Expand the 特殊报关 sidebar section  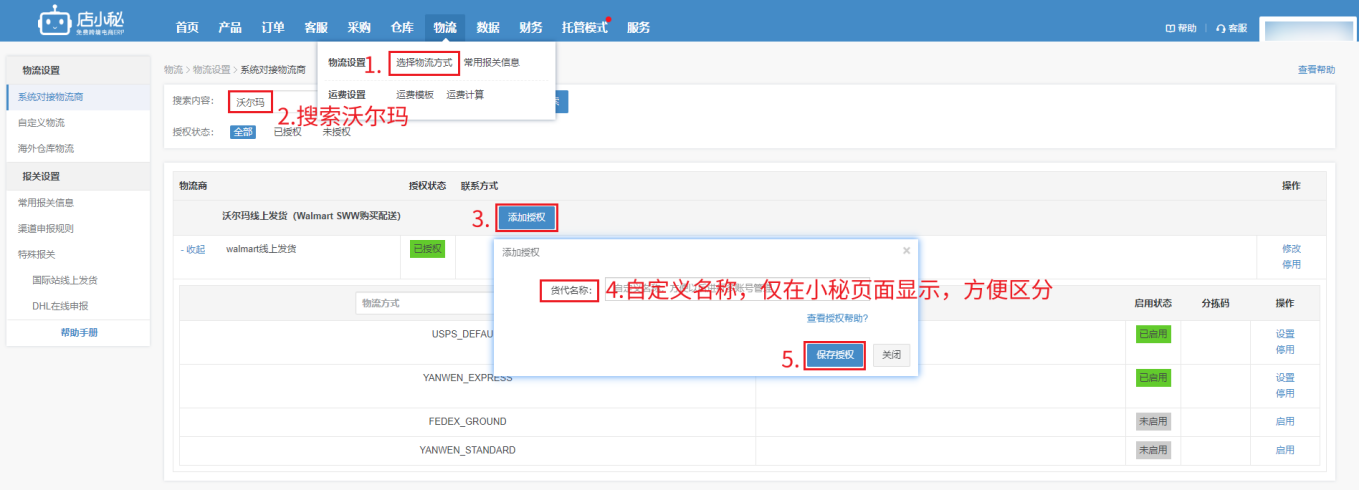pyautogui.click(x=37, y=254)
